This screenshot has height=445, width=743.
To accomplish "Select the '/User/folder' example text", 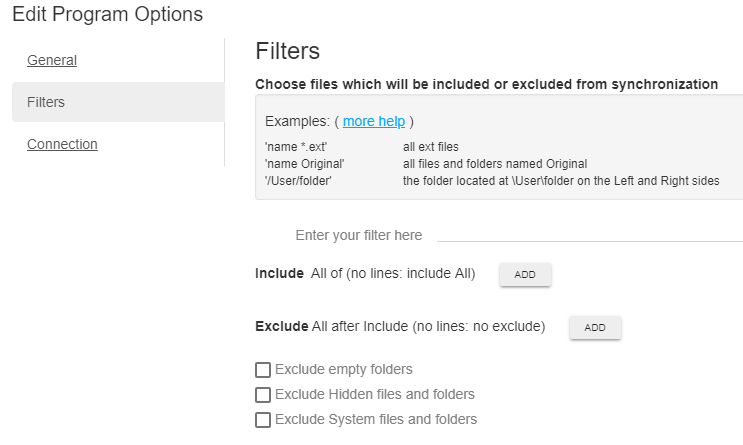I will [298, 181].
